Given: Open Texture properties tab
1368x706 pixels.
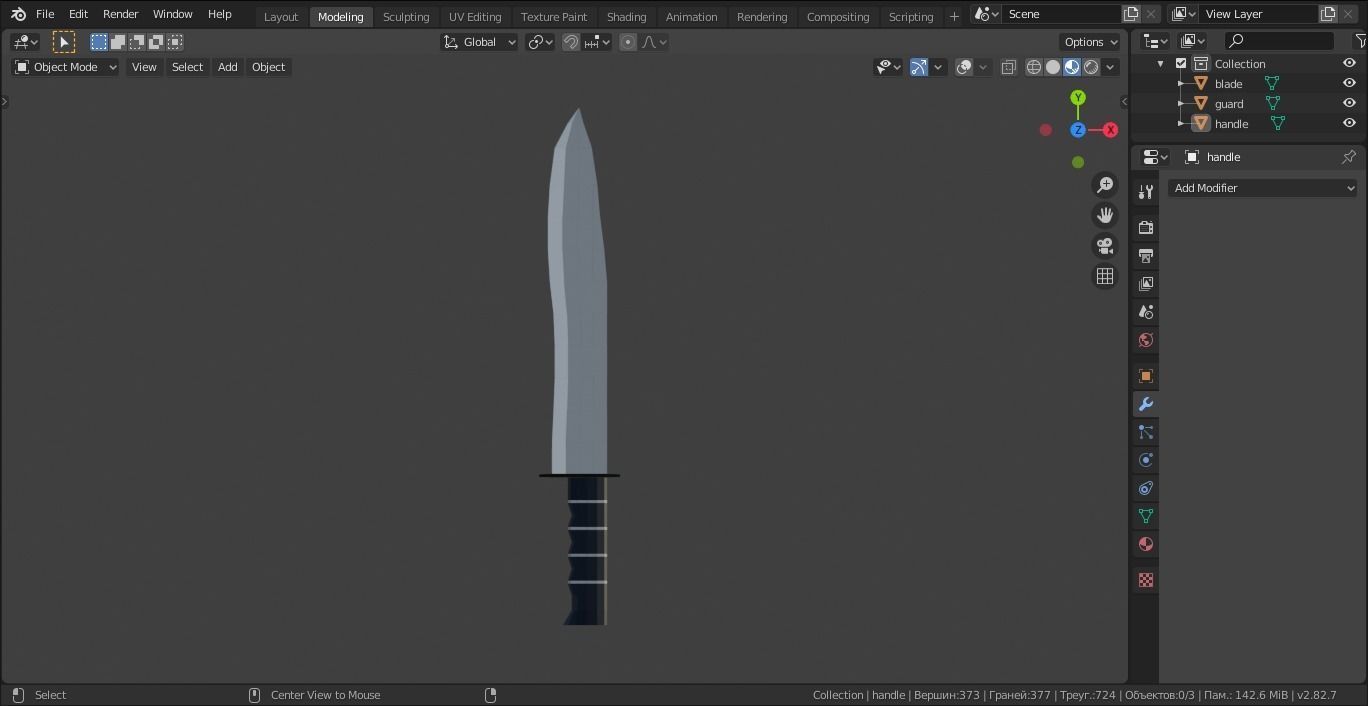Looking at the screenshot, I should click(1146, 580).
